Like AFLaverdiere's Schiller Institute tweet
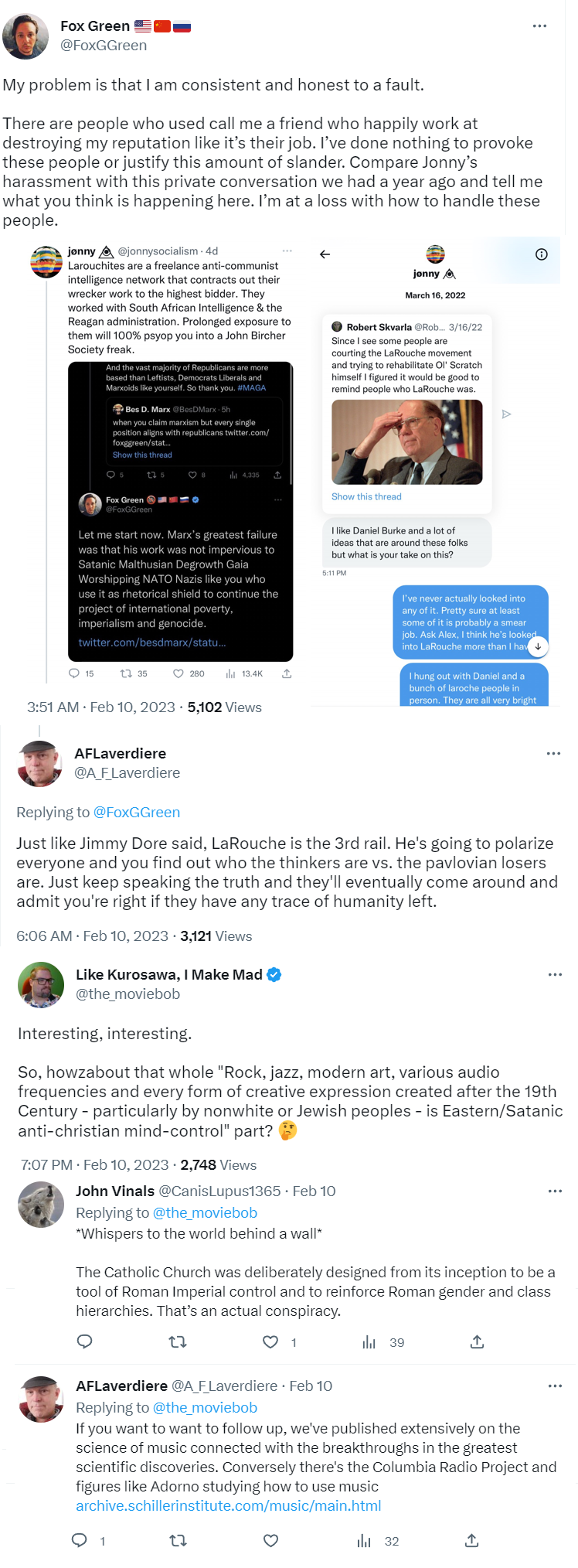This screenshot has width=578, height=1568. [x=270, y=1540]
